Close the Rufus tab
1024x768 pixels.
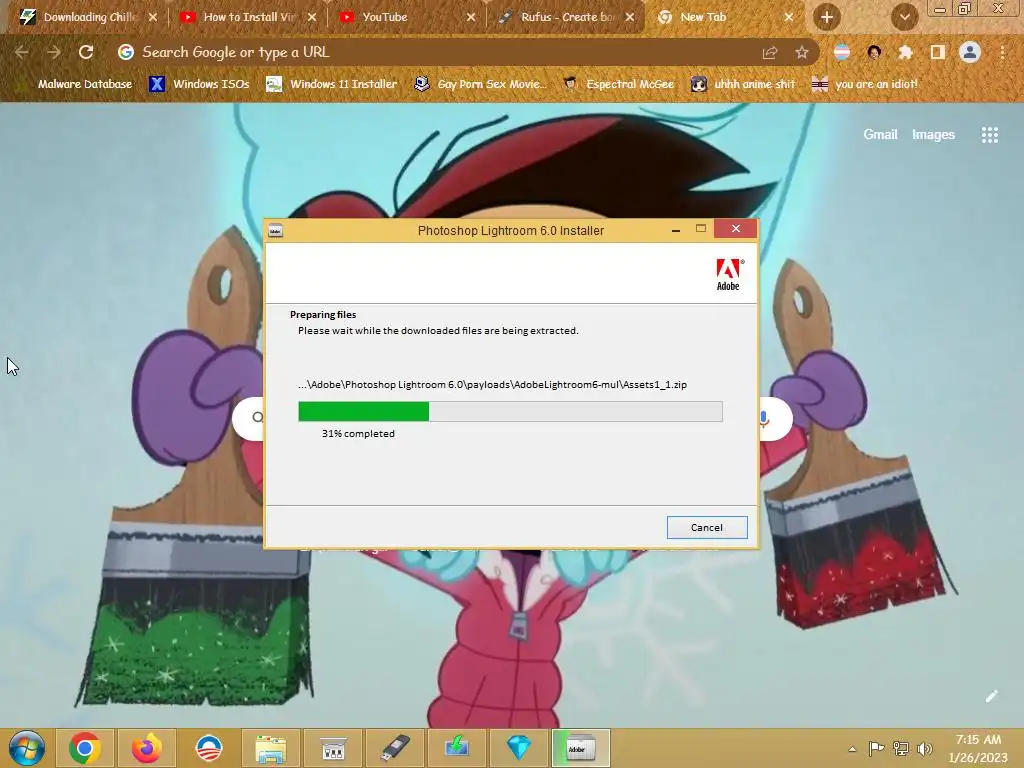pos(630,17)
